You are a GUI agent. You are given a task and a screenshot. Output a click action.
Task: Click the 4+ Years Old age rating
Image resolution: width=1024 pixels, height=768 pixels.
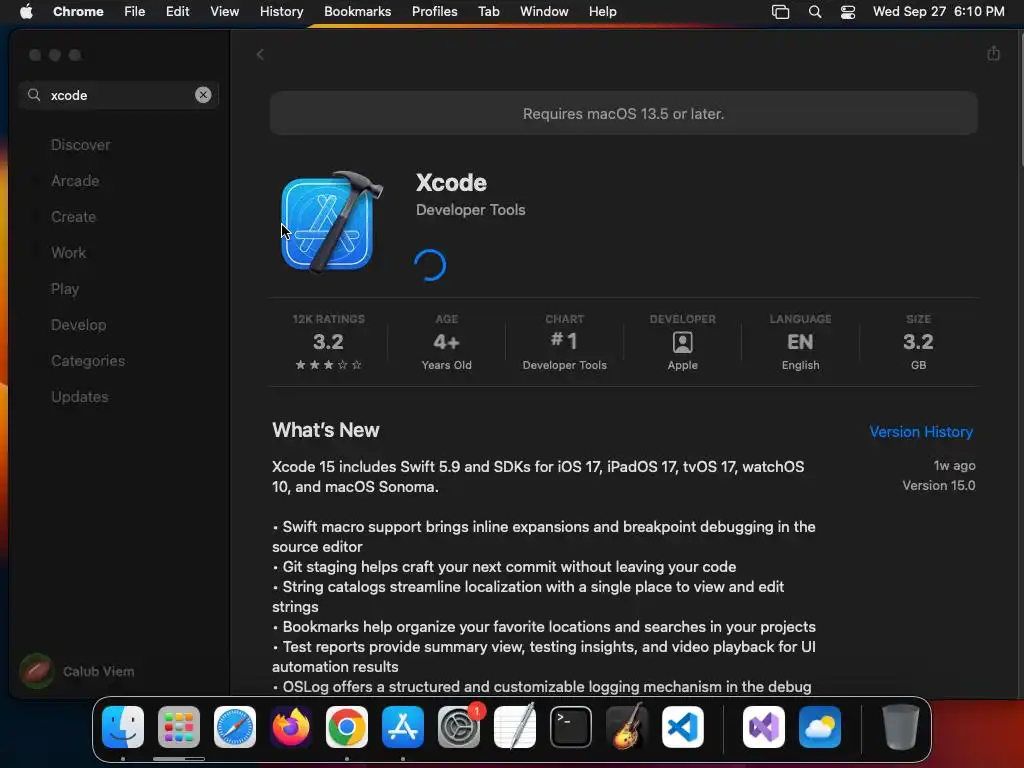click(447, 342)
